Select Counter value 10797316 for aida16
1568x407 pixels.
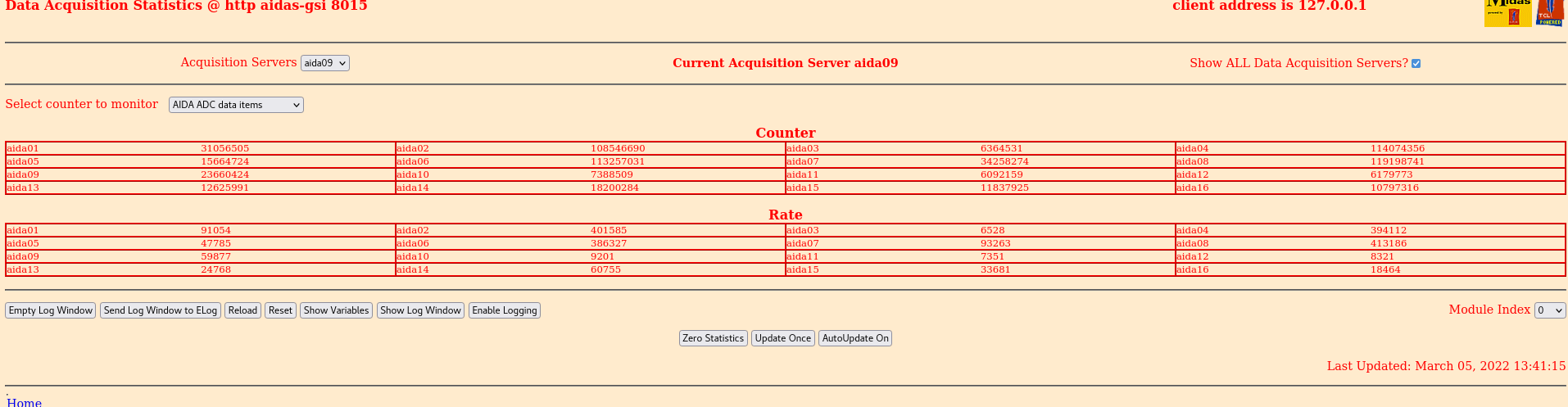[1395, 188]
